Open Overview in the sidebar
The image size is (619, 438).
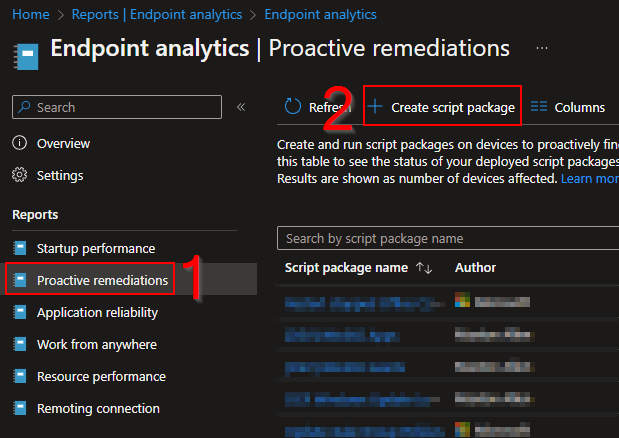click(x=63, y=143)
